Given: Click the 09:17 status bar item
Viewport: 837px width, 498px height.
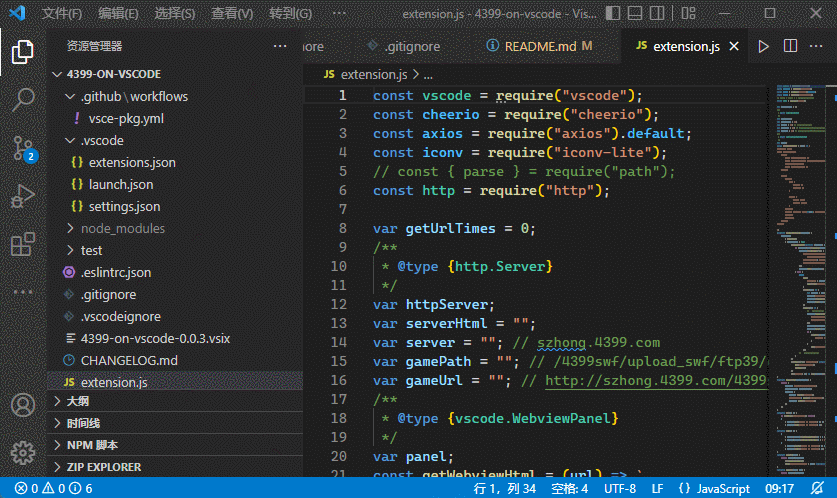Looking at the screenshot, I should click(x=779, y=488).
